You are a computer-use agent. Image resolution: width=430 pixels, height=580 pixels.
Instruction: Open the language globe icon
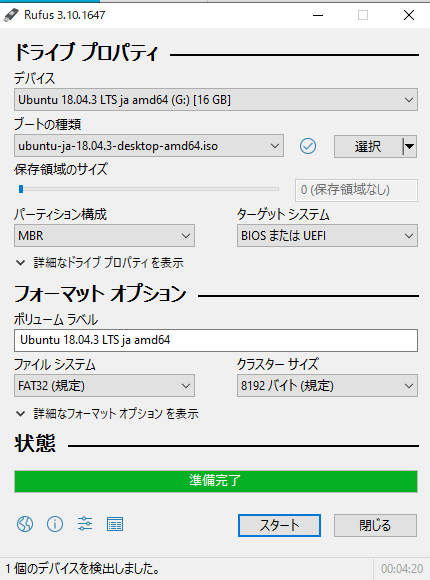25,524
